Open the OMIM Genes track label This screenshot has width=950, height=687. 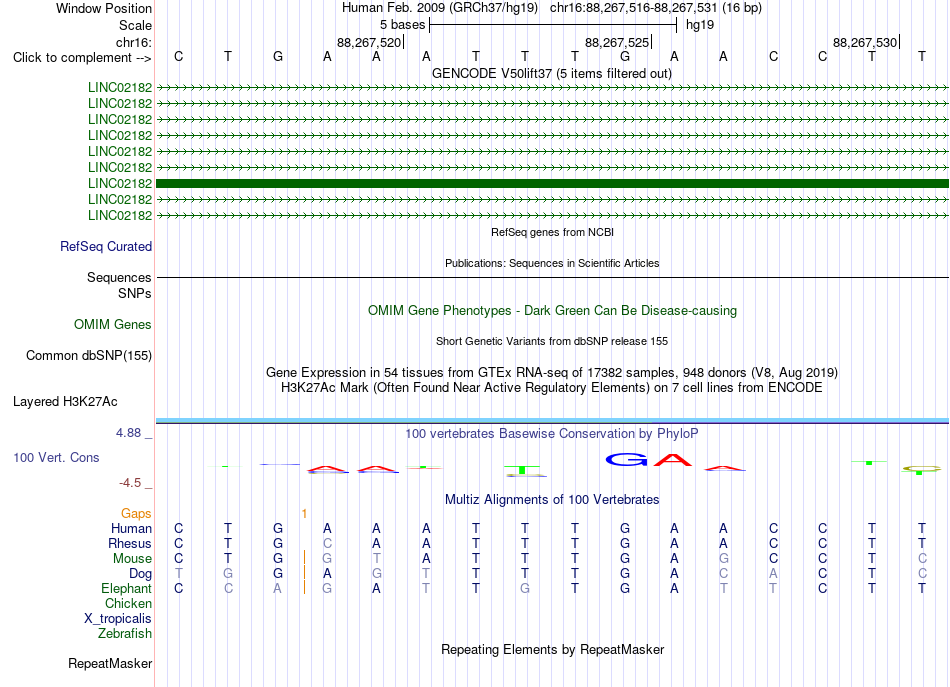pyautogui.click(x=113, y=325)
